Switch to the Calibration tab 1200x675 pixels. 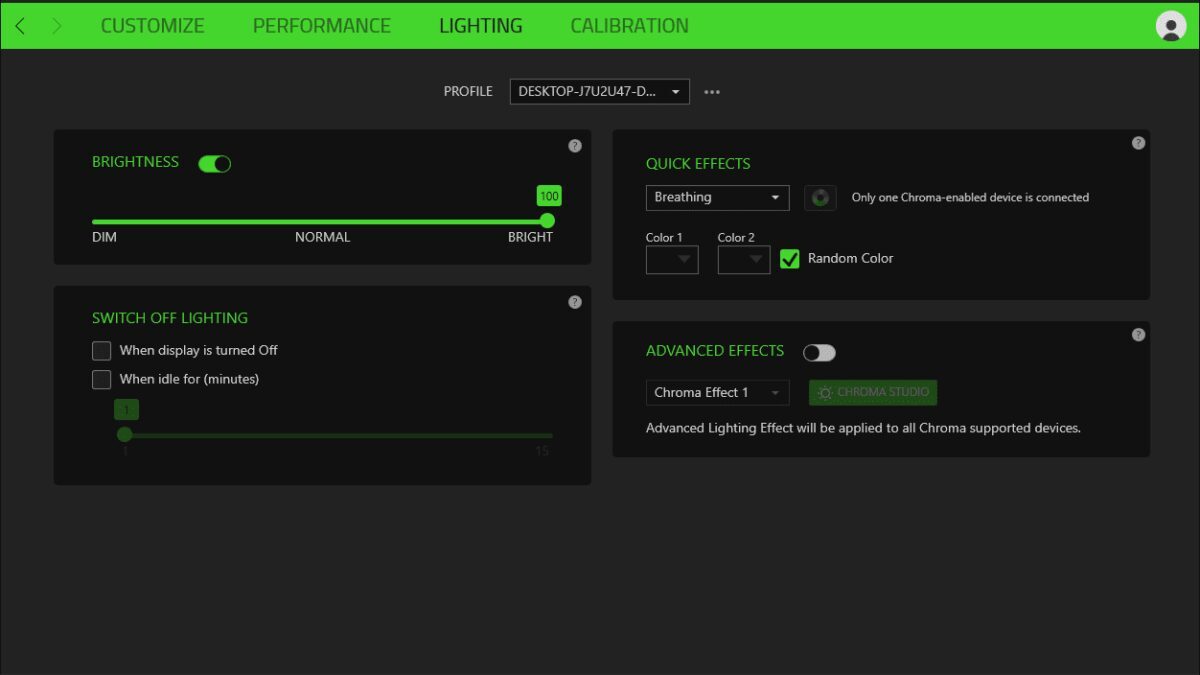click(x=629, y=26)
